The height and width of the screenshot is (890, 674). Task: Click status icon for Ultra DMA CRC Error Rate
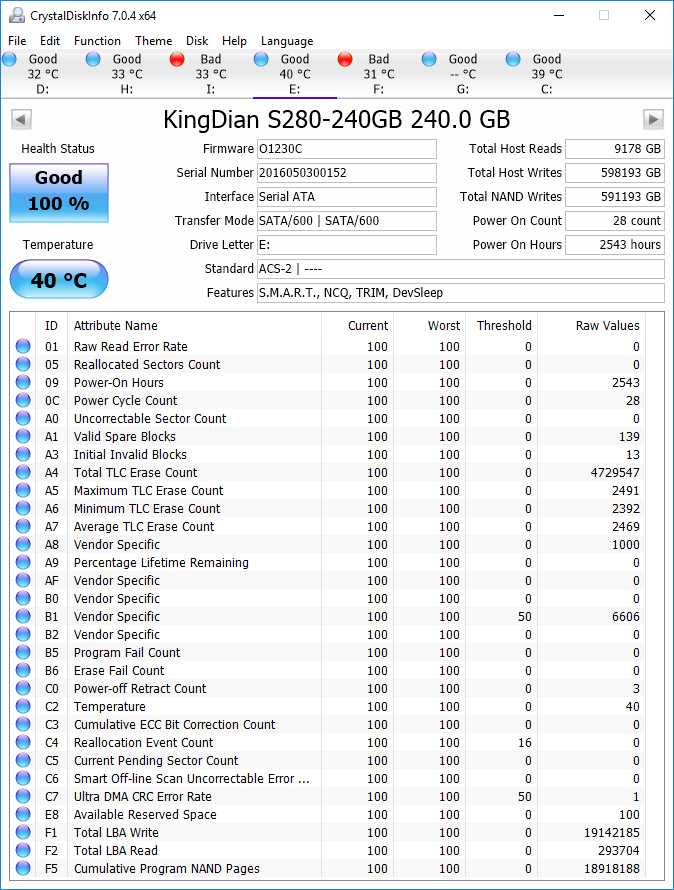[23, 796]
